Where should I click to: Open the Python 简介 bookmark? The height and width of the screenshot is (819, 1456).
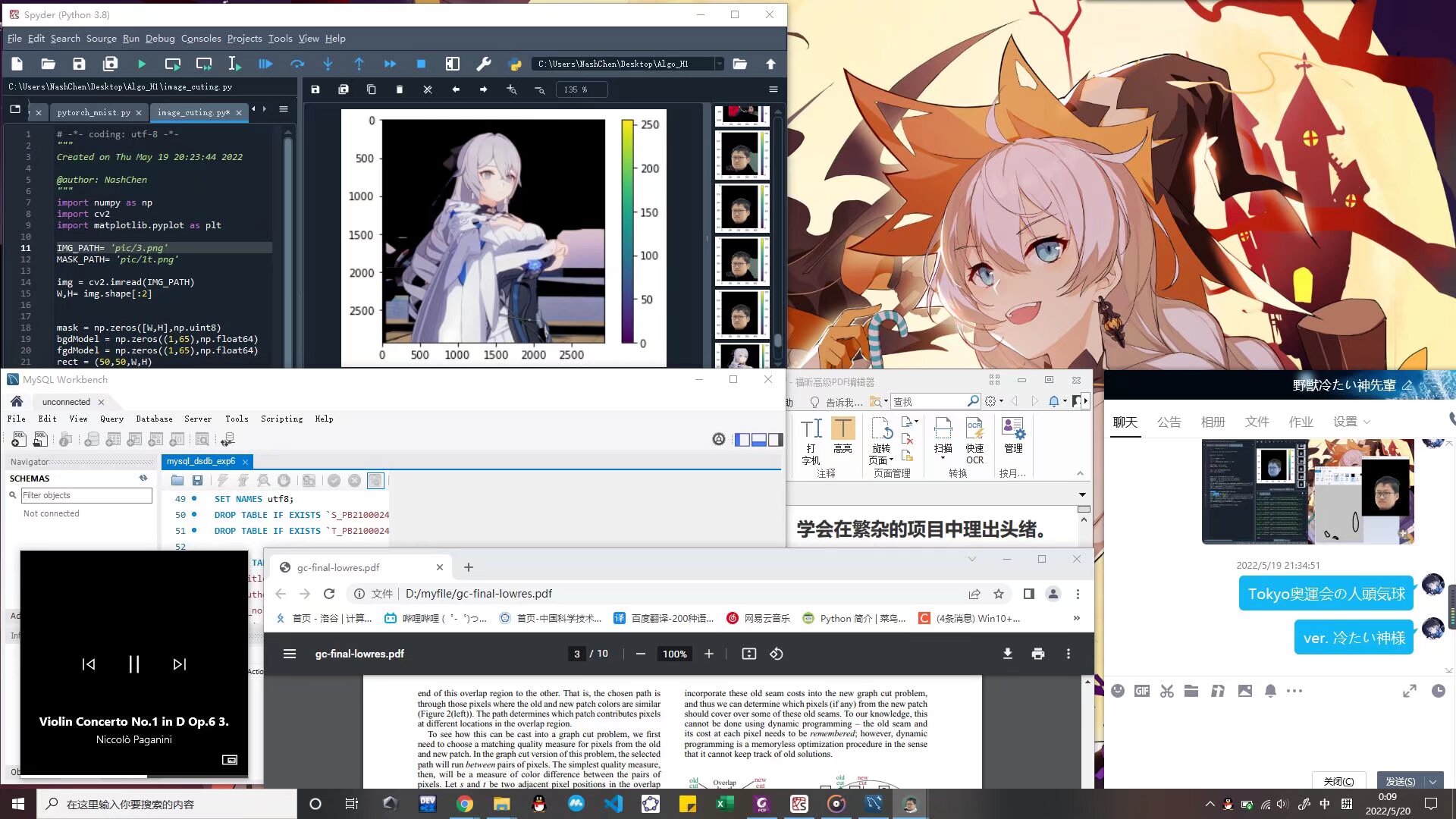[854, 618]
